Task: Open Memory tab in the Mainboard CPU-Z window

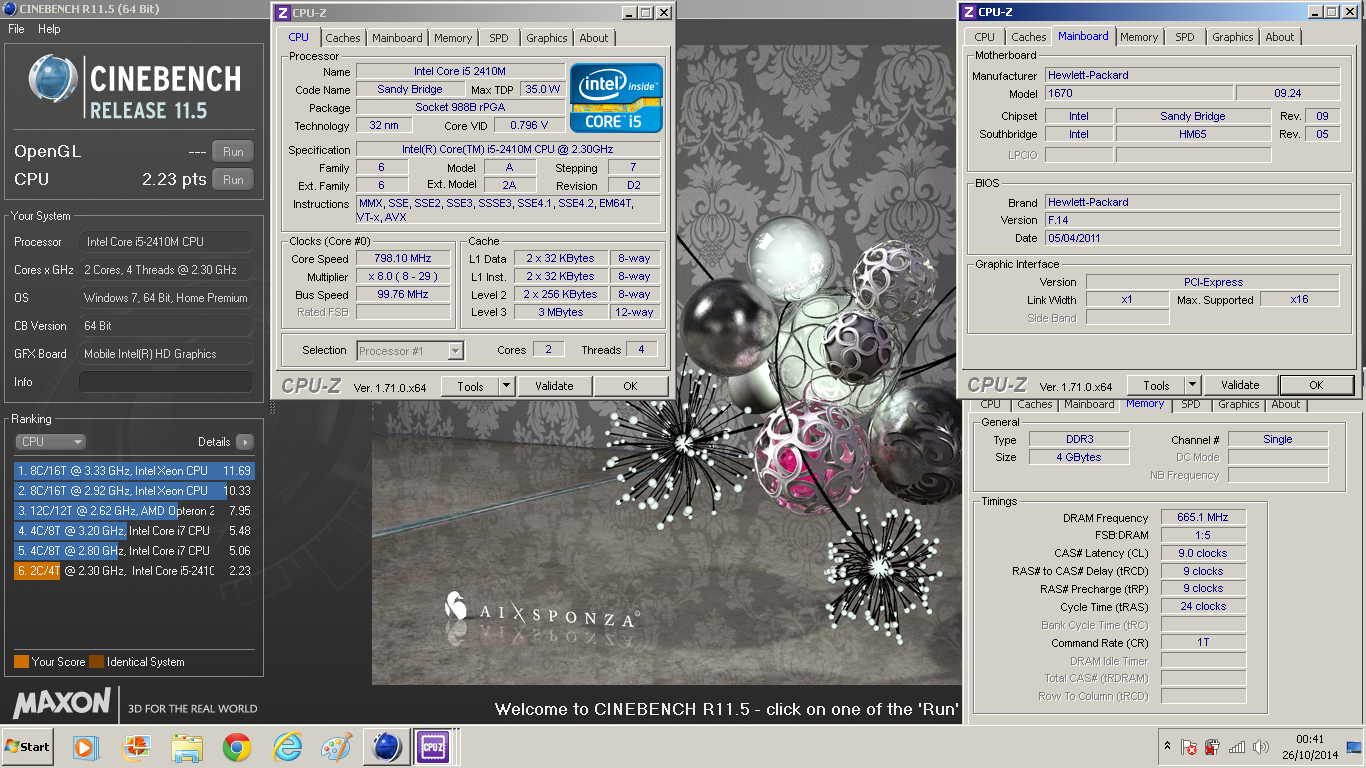Action: click(x=1139, y=37)
